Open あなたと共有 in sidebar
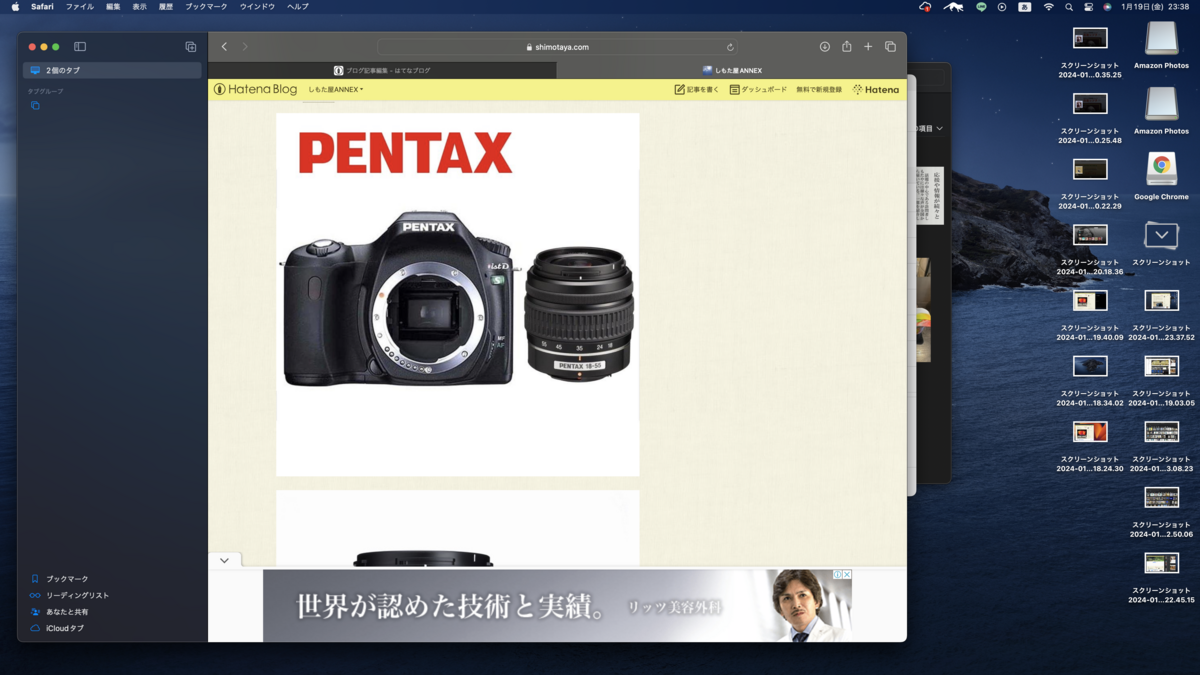The width and height of the screenshot is (1200, 675). [59, 612]
